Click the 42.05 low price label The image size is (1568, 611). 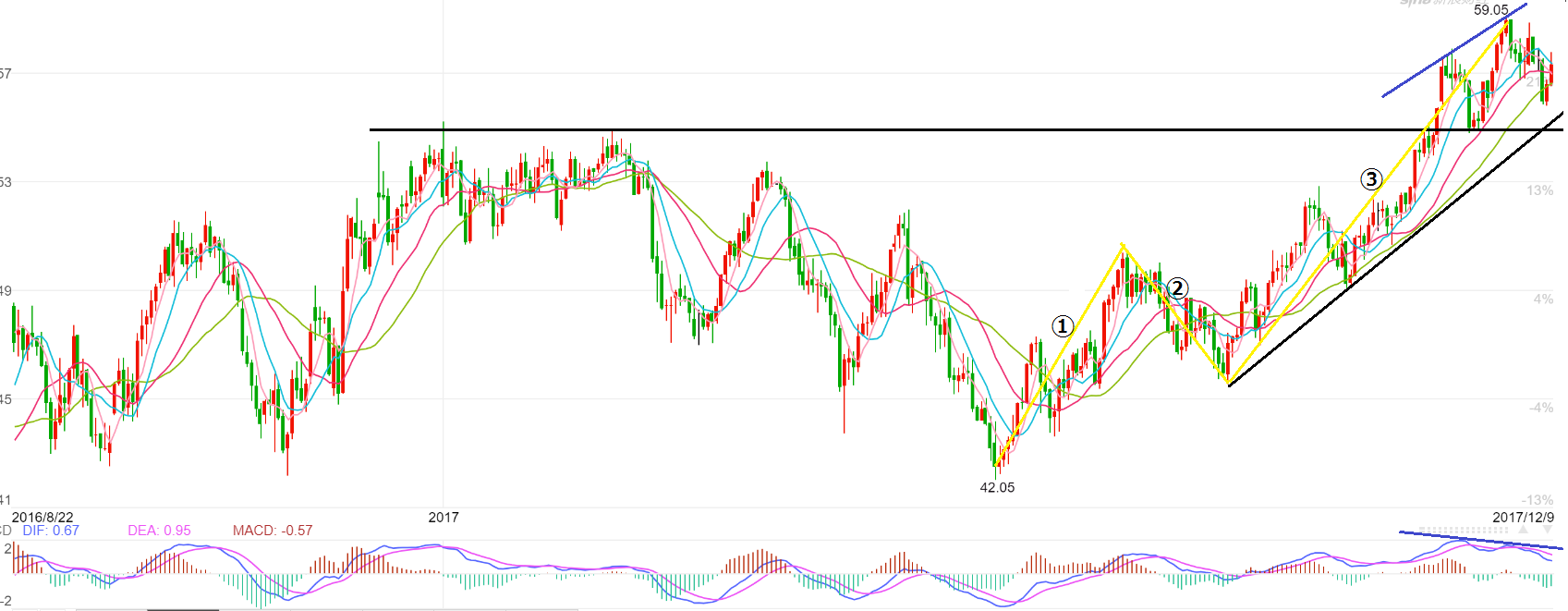[x=997, y=487]
